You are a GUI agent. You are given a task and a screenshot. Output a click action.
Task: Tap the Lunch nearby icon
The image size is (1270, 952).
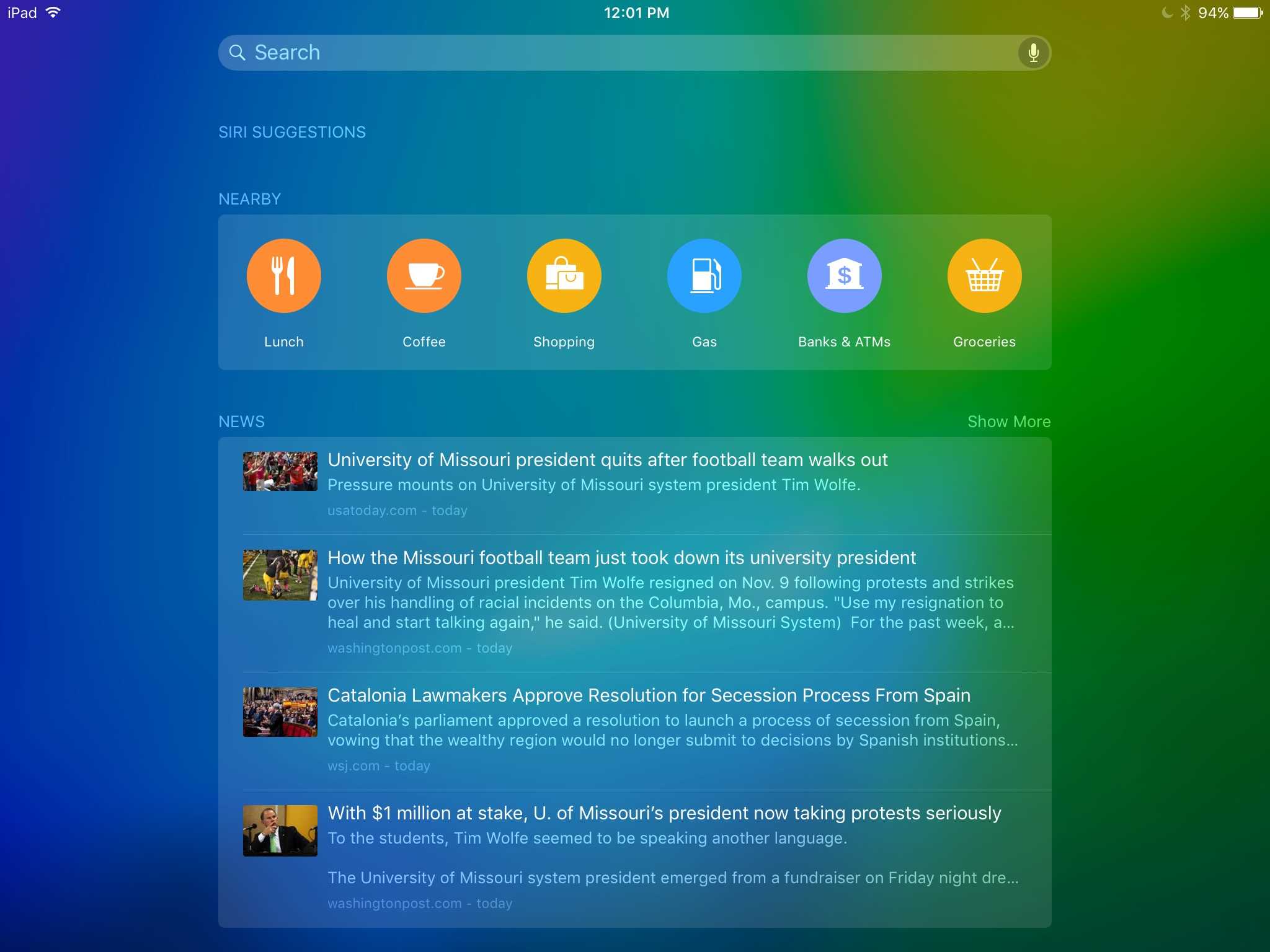283,276
